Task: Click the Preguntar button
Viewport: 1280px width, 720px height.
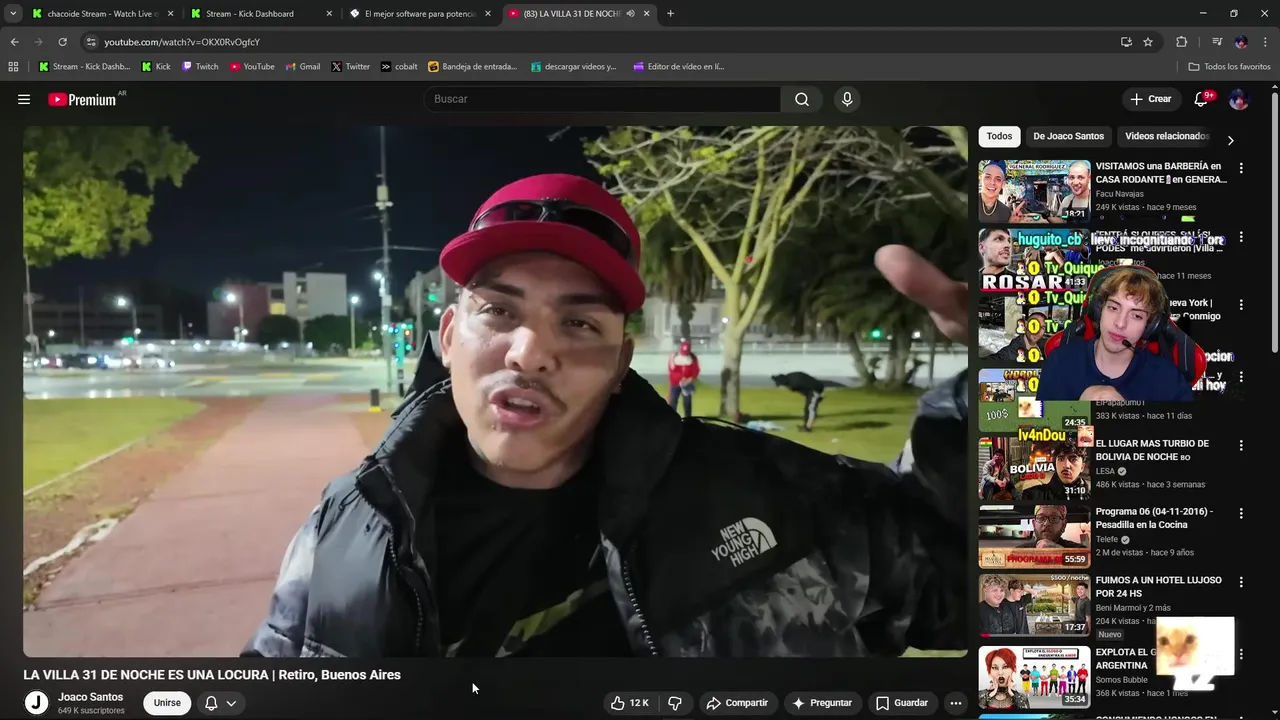Action: (822, 703)
